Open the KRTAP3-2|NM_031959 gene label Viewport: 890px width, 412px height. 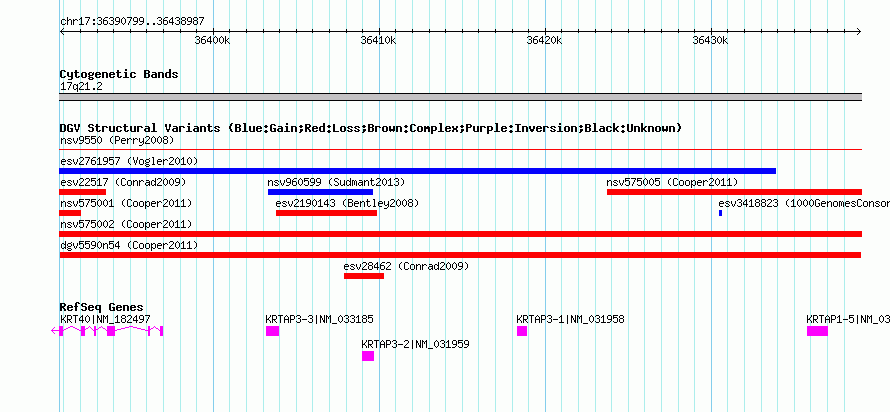pyautogui.click(x=415, y=344)
